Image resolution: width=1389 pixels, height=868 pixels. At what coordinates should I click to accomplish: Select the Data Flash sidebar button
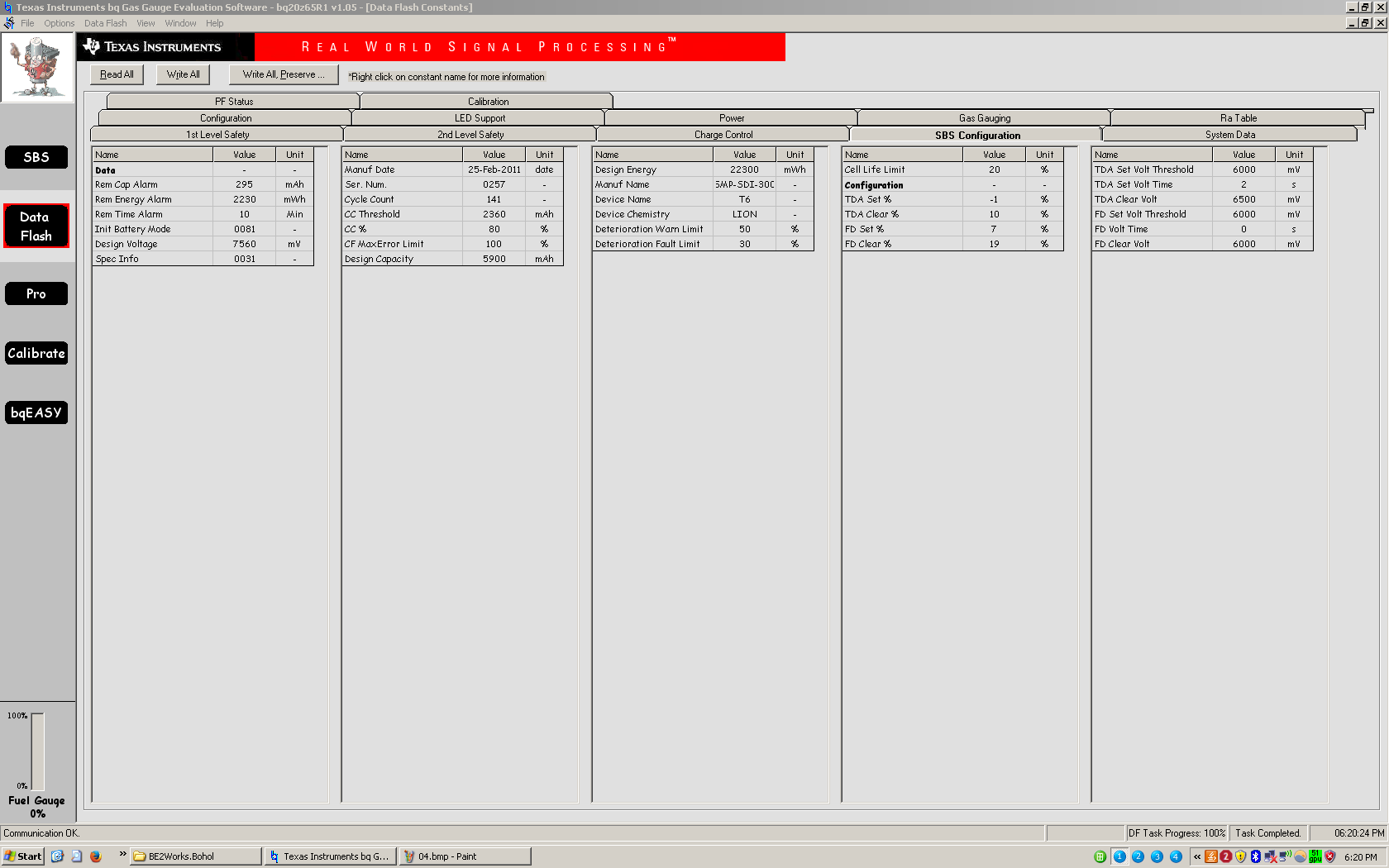coord(36,226)
